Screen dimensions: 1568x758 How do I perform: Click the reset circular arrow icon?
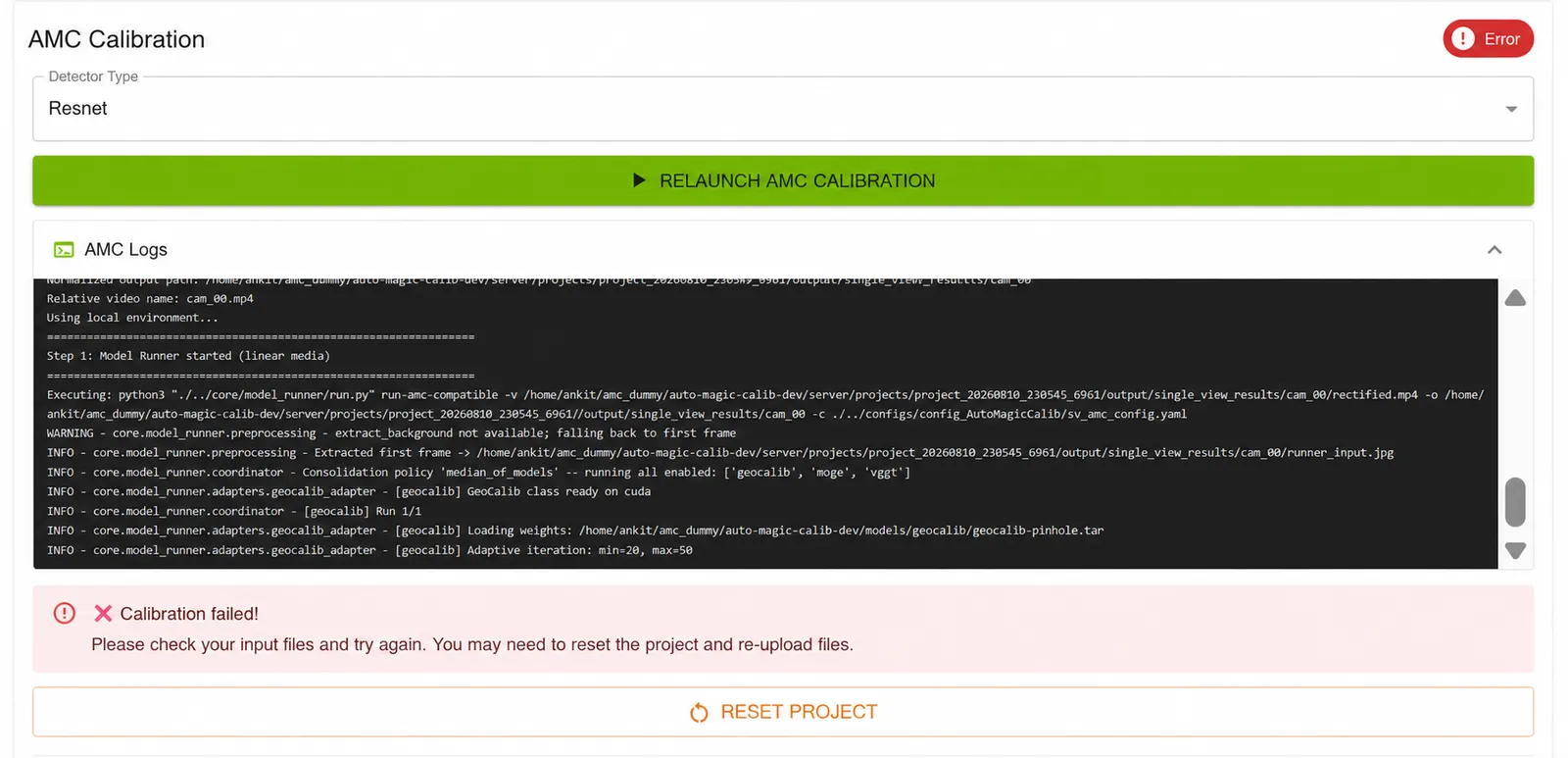699,713
